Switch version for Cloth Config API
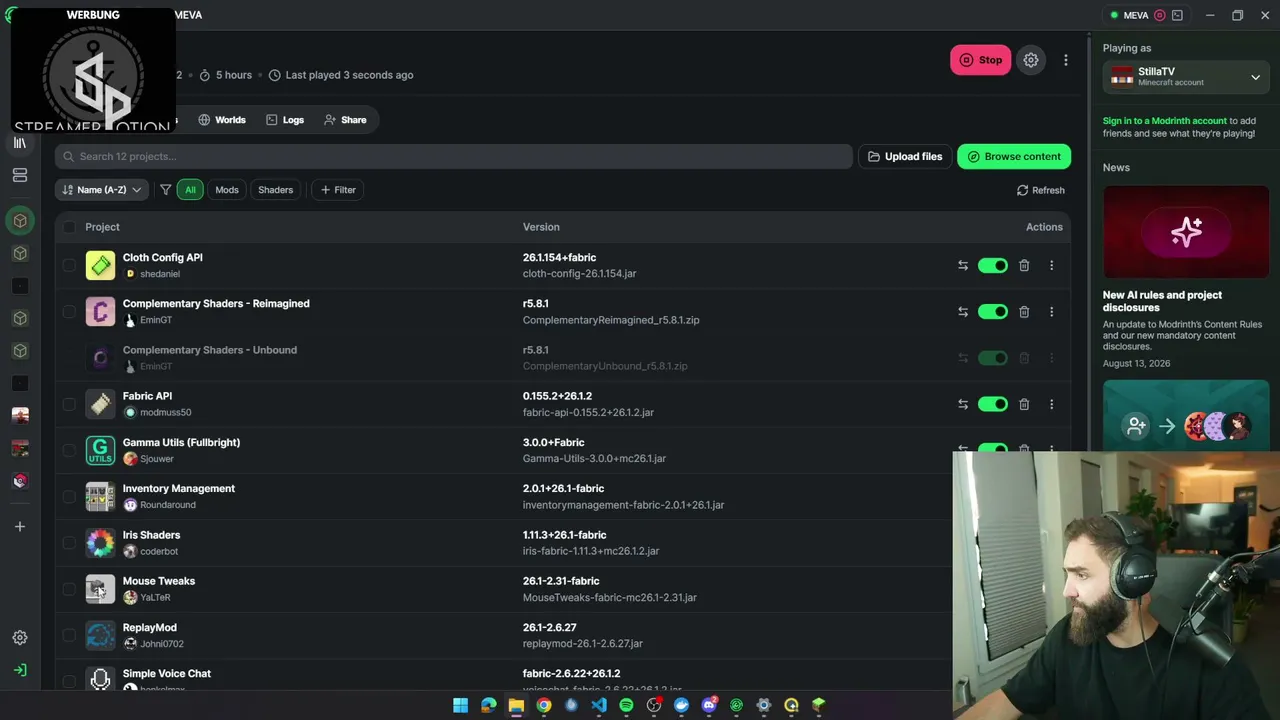The width and height of the screenshot is (1280, 720). point(962,265)
